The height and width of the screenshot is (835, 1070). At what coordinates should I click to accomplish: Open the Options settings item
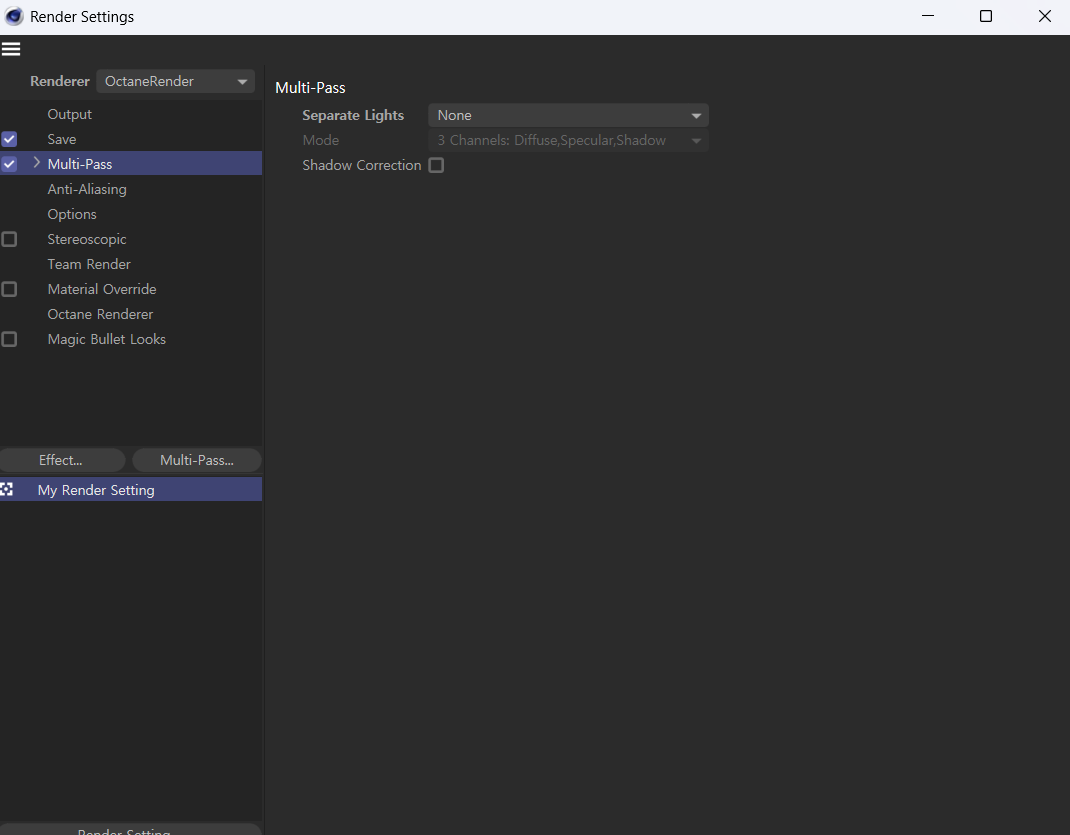tap(72, 214)
